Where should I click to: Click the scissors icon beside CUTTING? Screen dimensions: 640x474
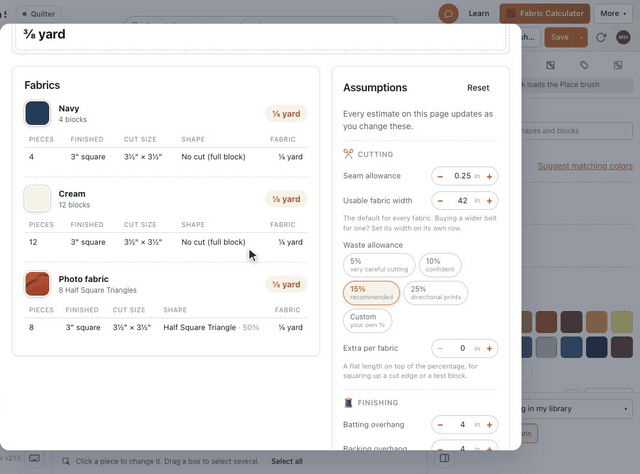(348, 154)
